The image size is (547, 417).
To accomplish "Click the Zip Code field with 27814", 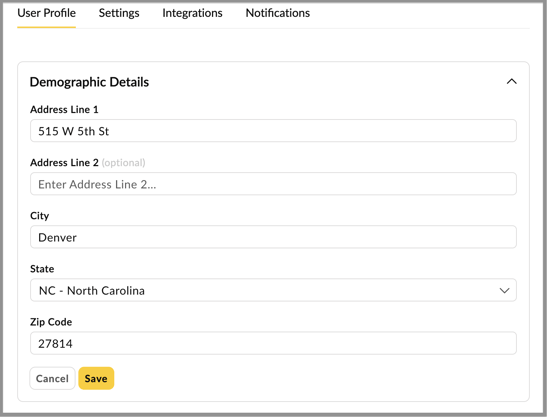I will point(273,343).
